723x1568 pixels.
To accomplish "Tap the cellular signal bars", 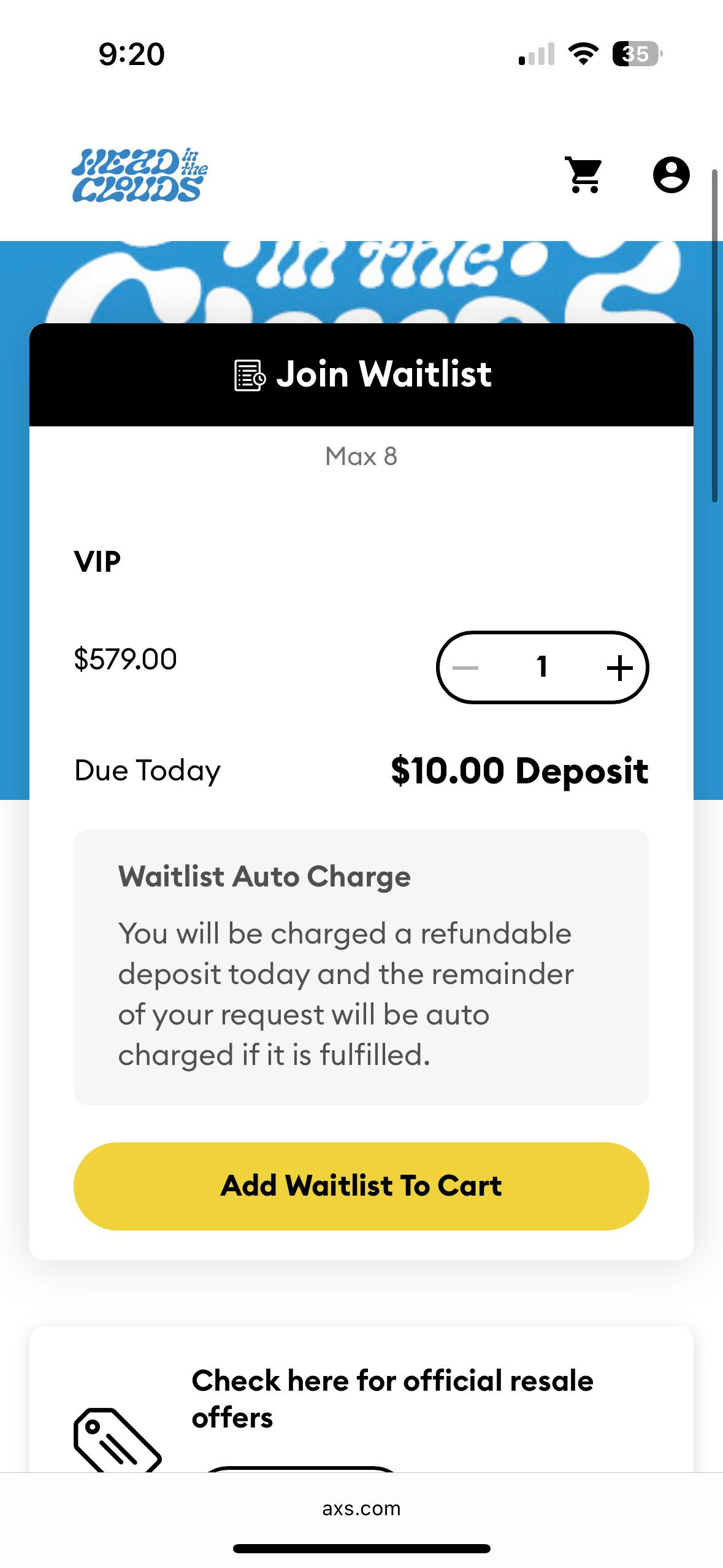I will click(x=537, y=54).
